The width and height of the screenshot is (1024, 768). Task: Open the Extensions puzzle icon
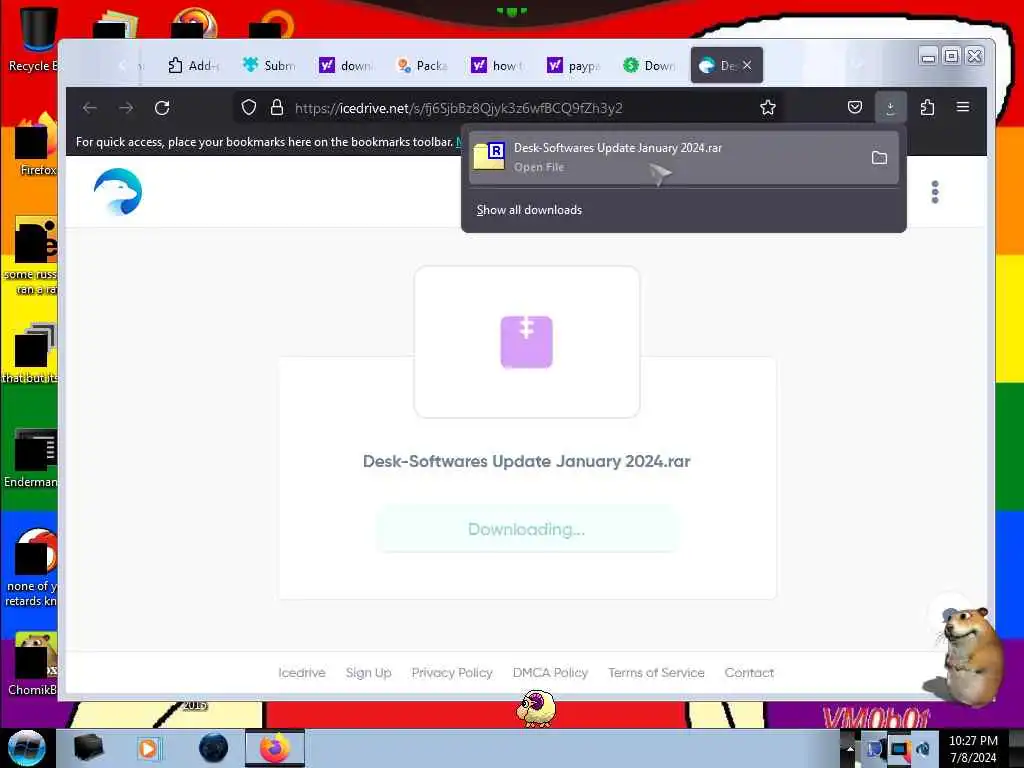927,107
